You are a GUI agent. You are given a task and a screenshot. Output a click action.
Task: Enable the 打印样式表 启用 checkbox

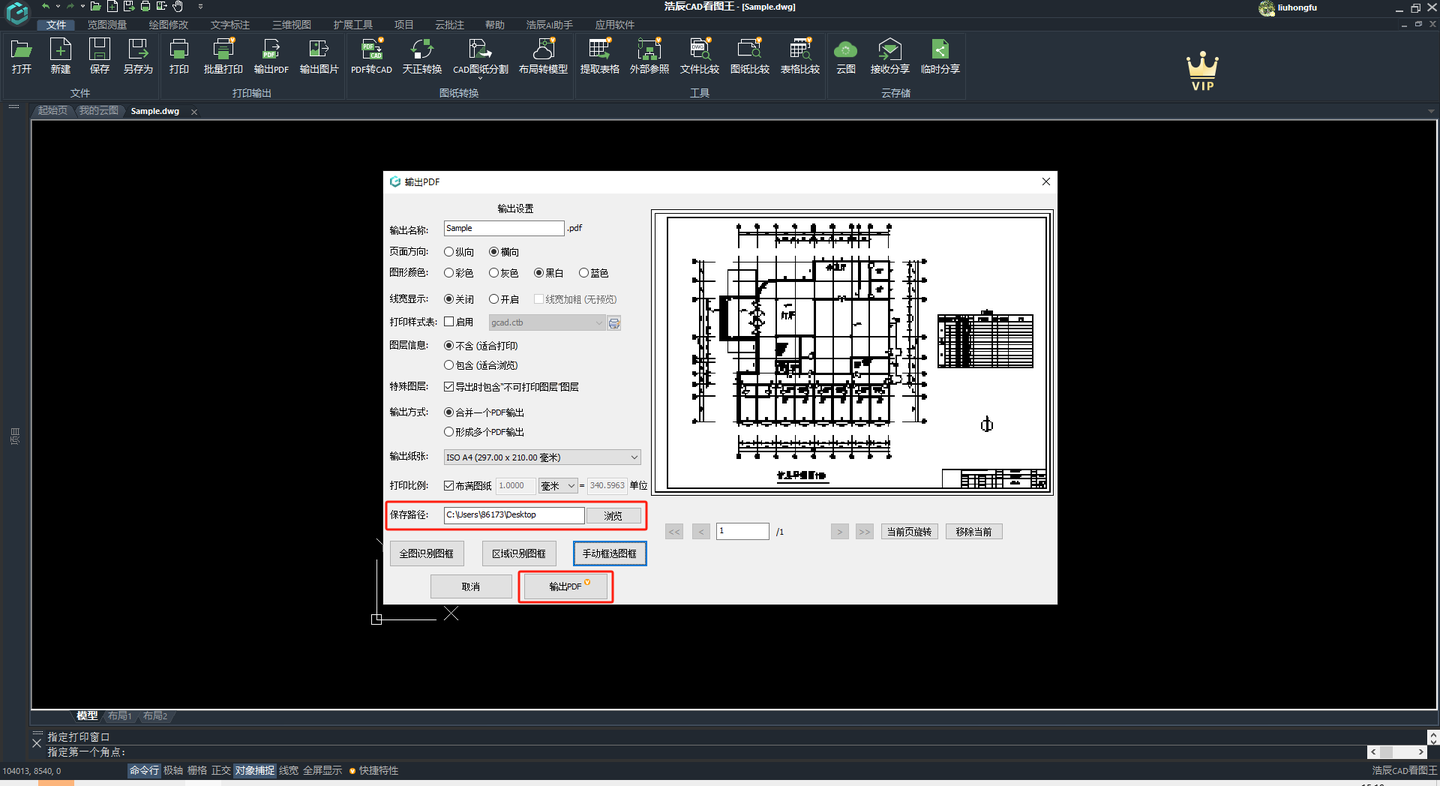[449, 322]
